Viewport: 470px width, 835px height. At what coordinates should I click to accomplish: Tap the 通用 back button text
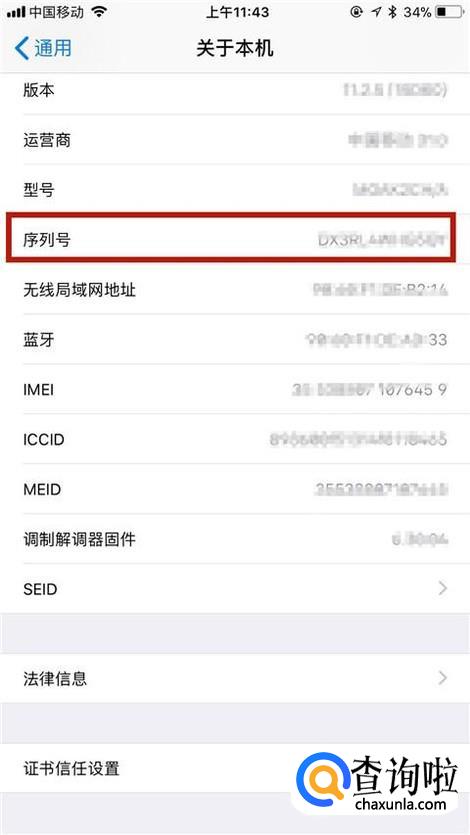pos(53,48)
